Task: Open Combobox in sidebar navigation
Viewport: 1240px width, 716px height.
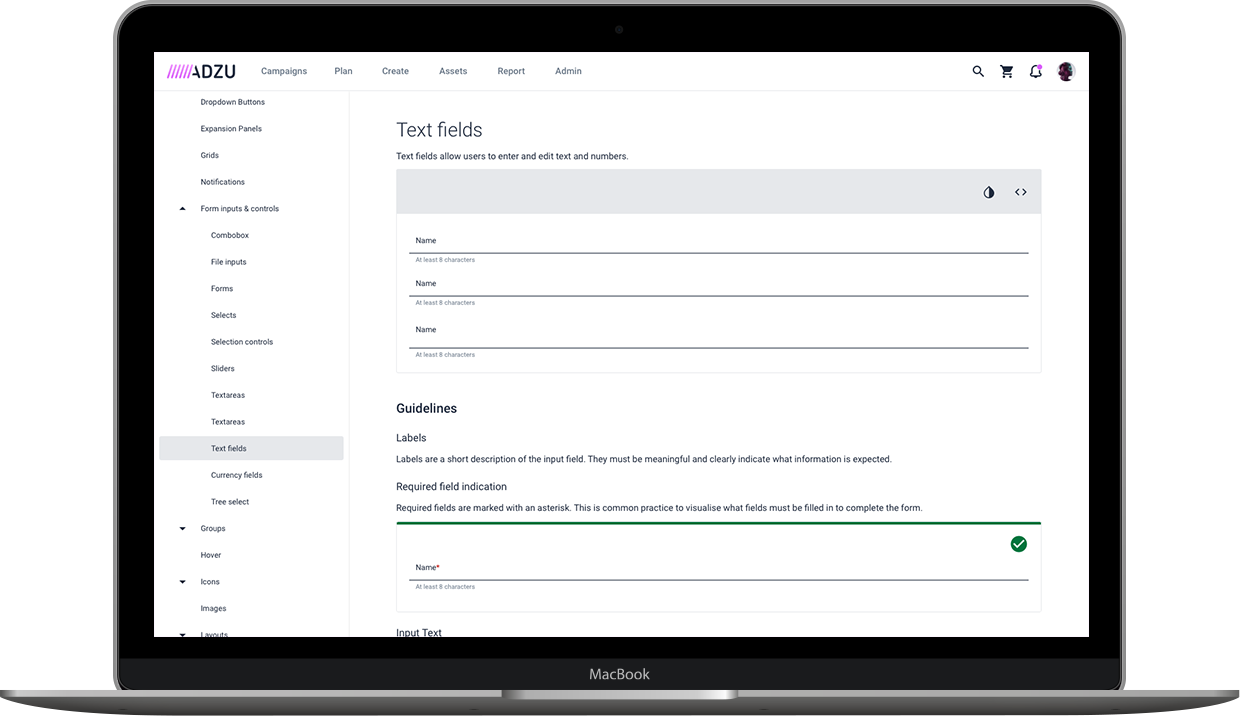Action: coord(230,236)
